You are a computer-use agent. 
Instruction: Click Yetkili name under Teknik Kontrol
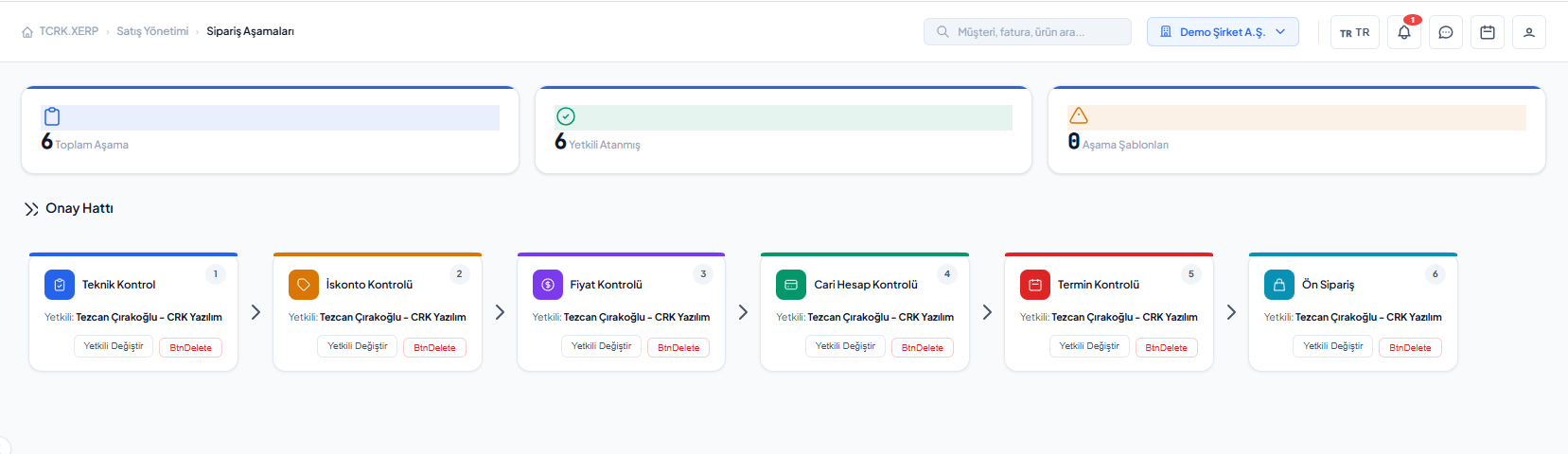(x=149, y=317)
